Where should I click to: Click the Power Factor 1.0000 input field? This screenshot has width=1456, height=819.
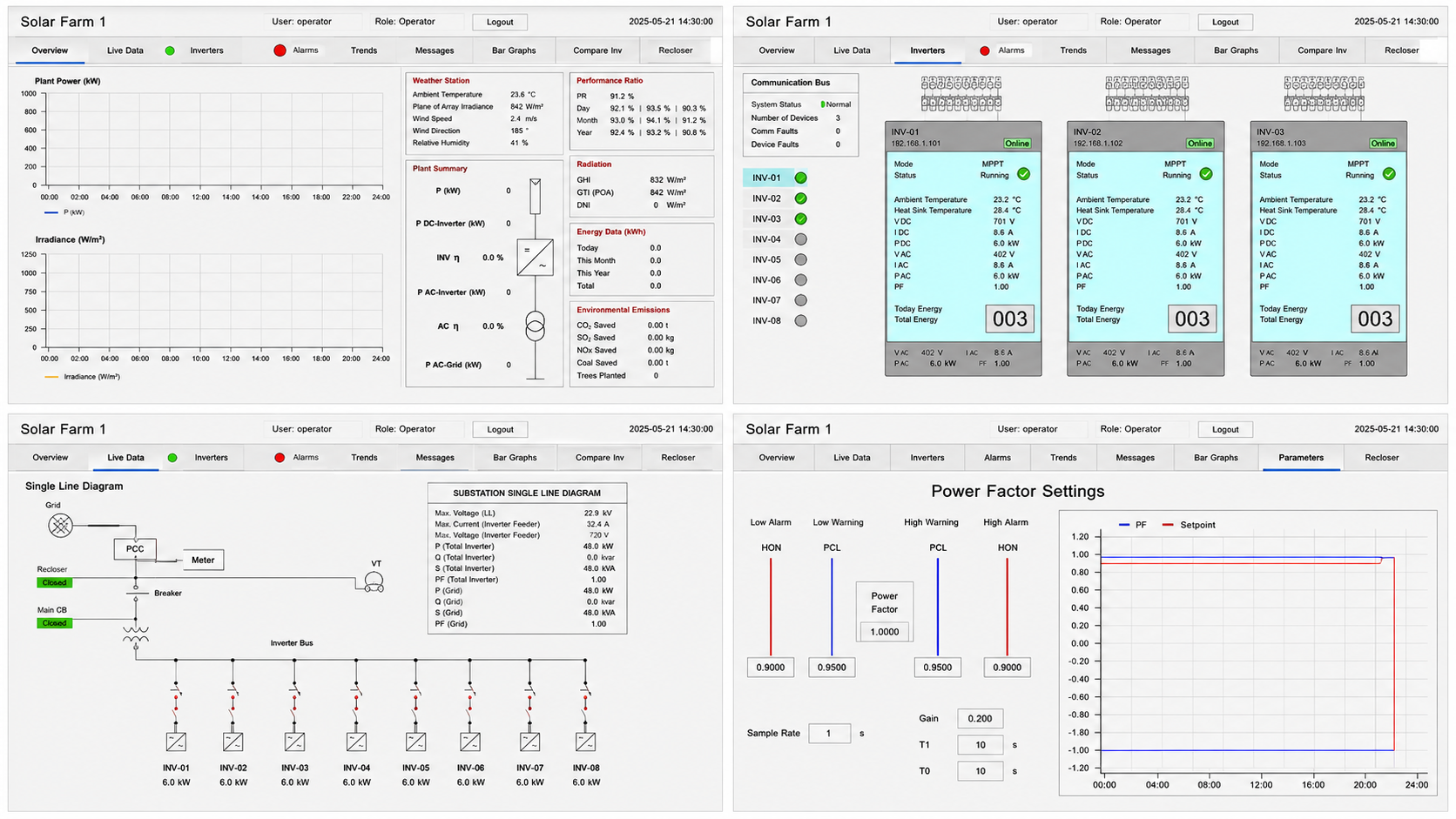tap(885, 632)
